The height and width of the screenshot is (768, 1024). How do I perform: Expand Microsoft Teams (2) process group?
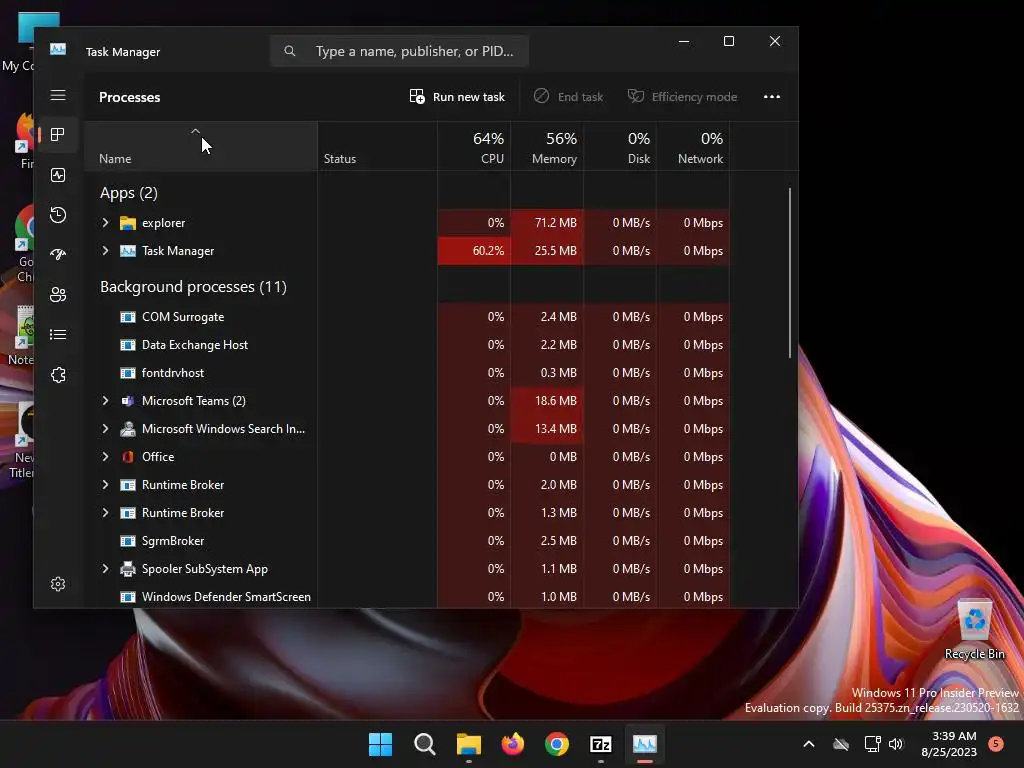[105, 401]
